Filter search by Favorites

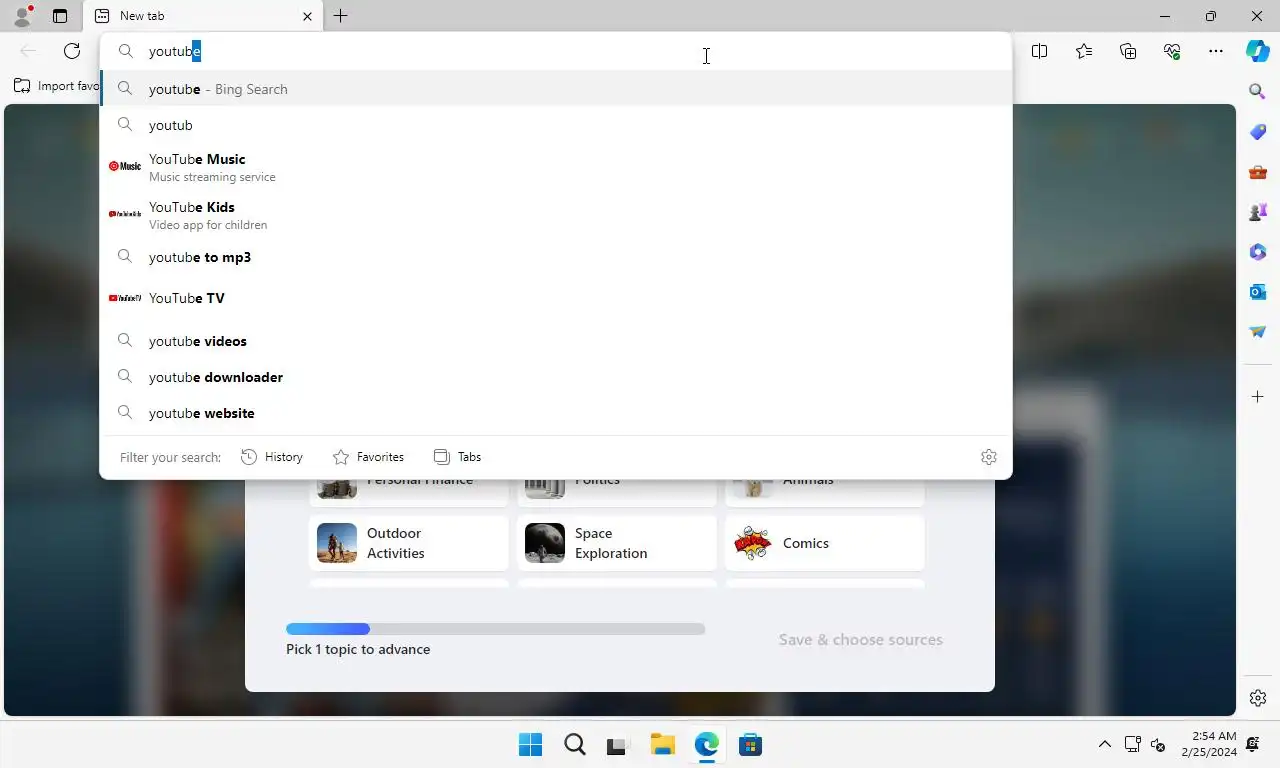368,457
